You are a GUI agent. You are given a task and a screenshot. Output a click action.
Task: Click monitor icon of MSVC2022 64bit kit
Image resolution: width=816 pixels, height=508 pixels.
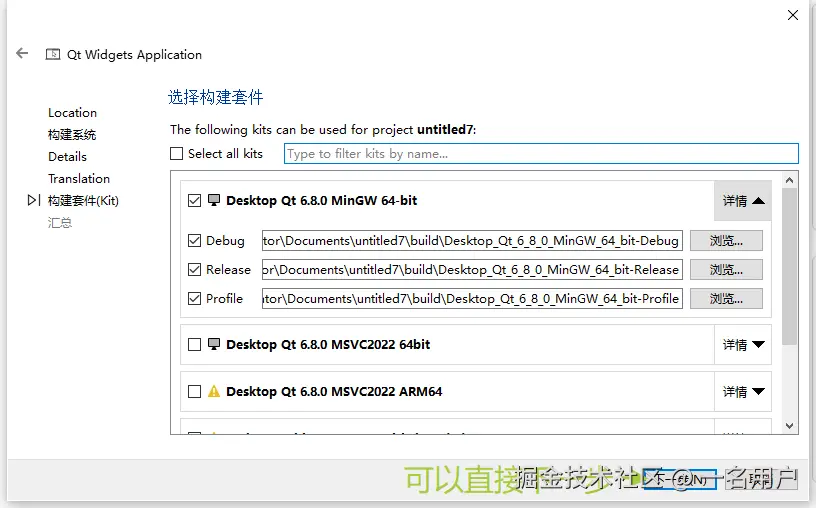pos(214,344)
